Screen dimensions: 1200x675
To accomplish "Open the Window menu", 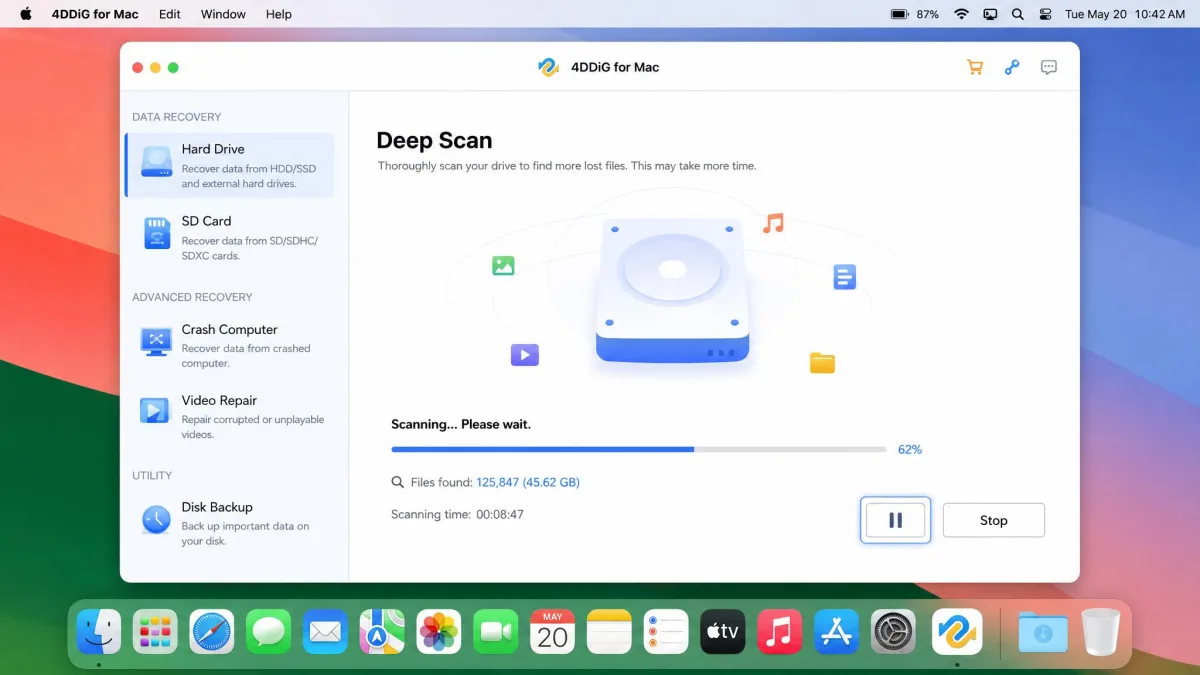I will (x=223, y=14).
